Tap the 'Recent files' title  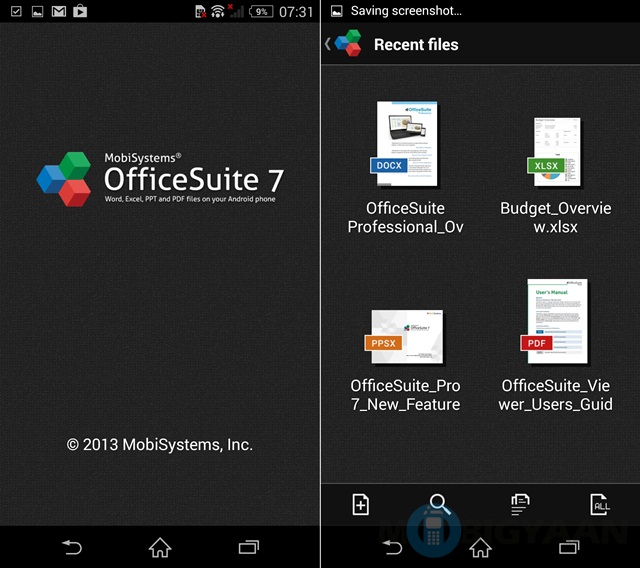point(416,44)
